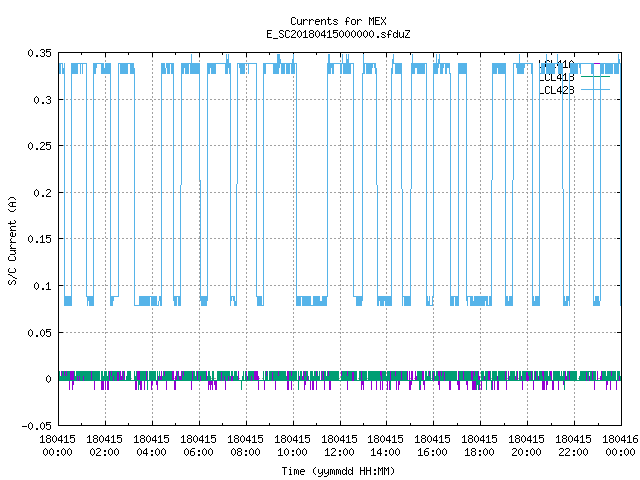Click the plot title "Currents for MEX"

pyautogui.click(x=338, y=21)
